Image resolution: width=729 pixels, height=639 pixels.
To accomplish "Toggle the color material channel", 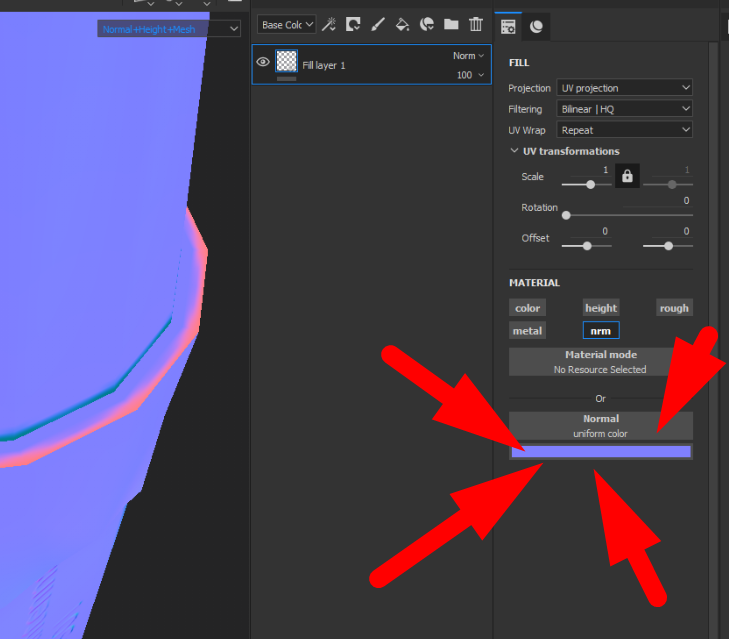I will pyautogui.click(x=527, y=308).
